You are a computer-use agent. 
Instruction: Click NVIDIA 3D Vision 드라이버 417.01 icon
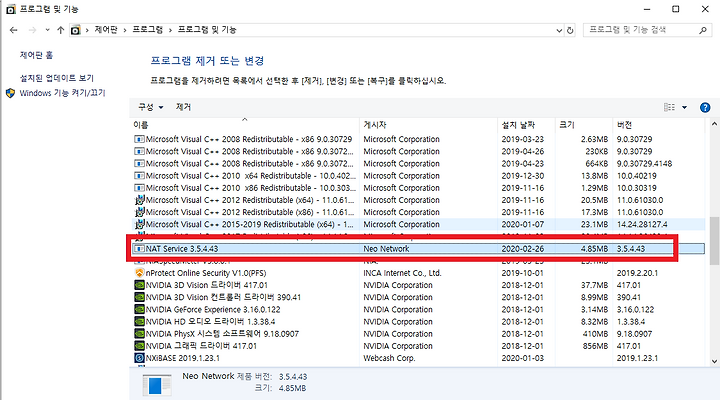[x=139, y=285]
